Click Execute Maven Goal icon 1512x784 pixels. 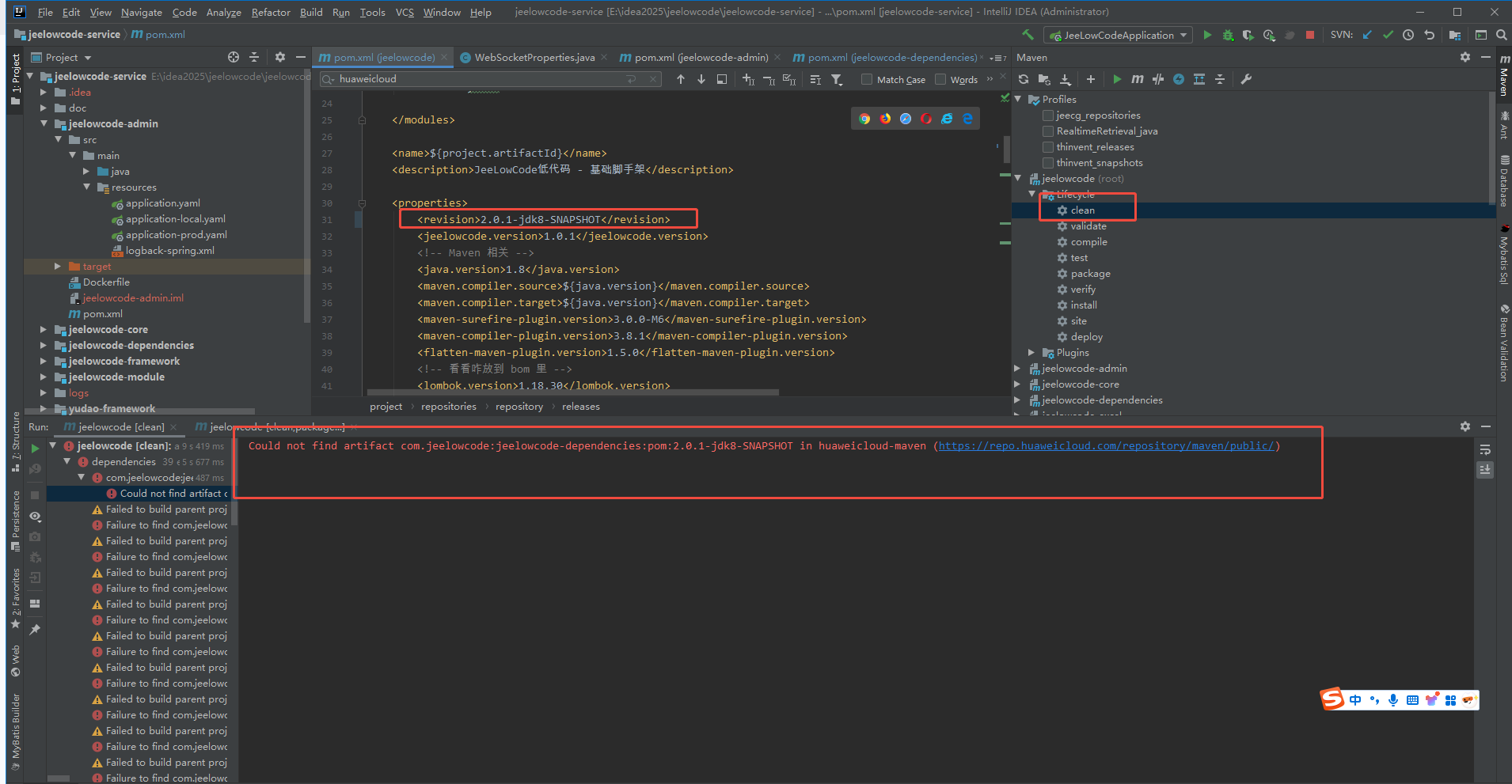[1137, 79]
